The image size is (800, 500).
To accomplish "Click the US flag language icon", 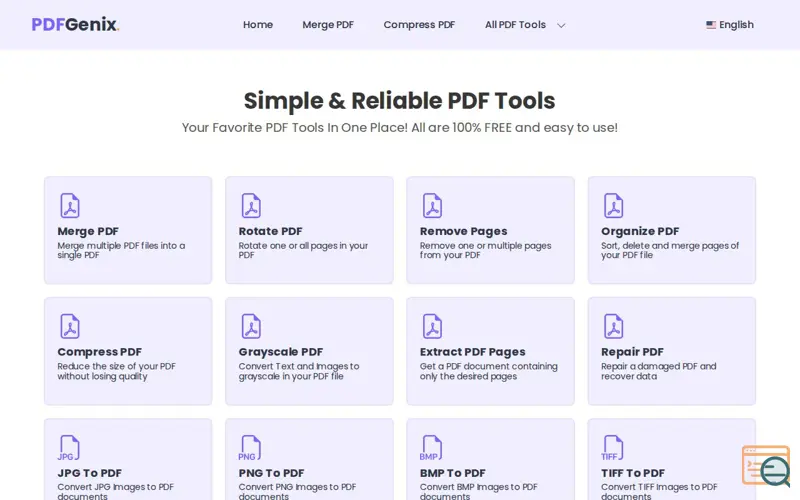I will 711,24.
